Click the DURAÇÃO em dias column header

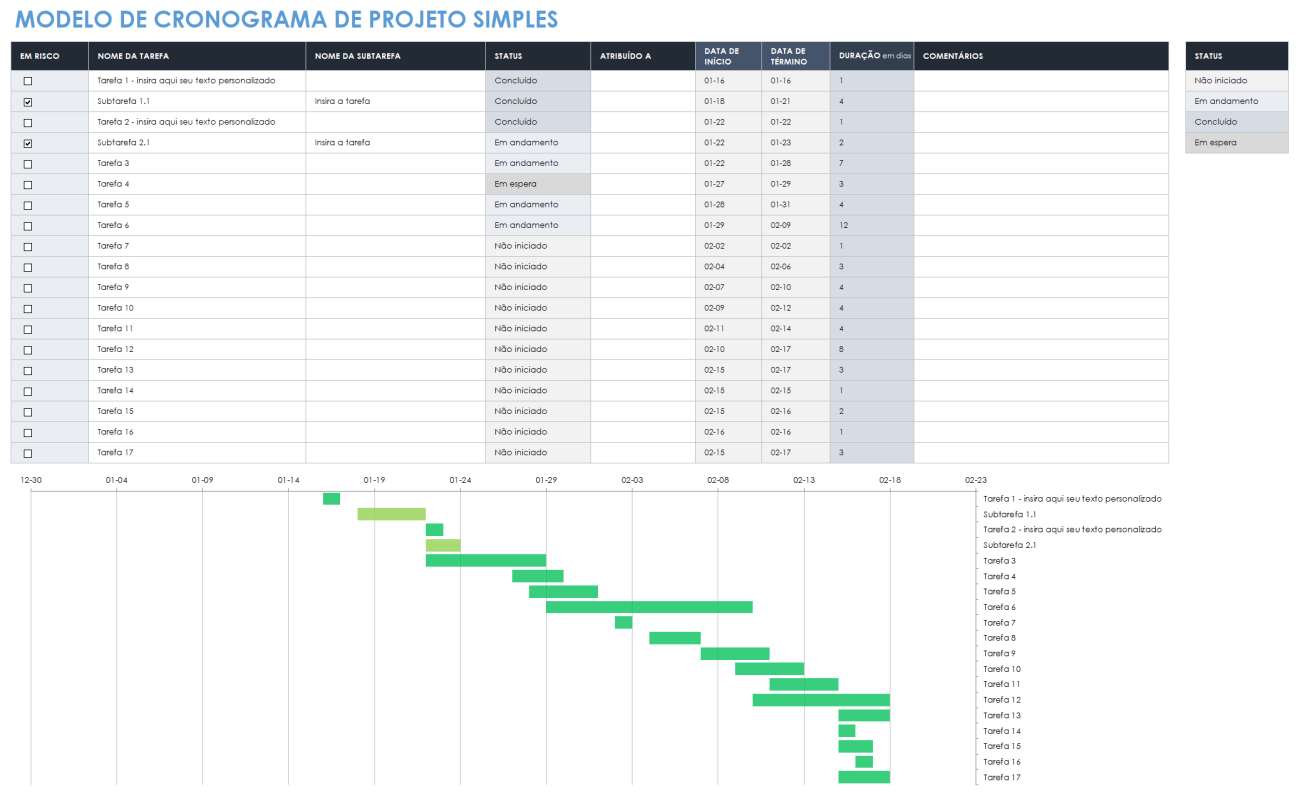869,55
